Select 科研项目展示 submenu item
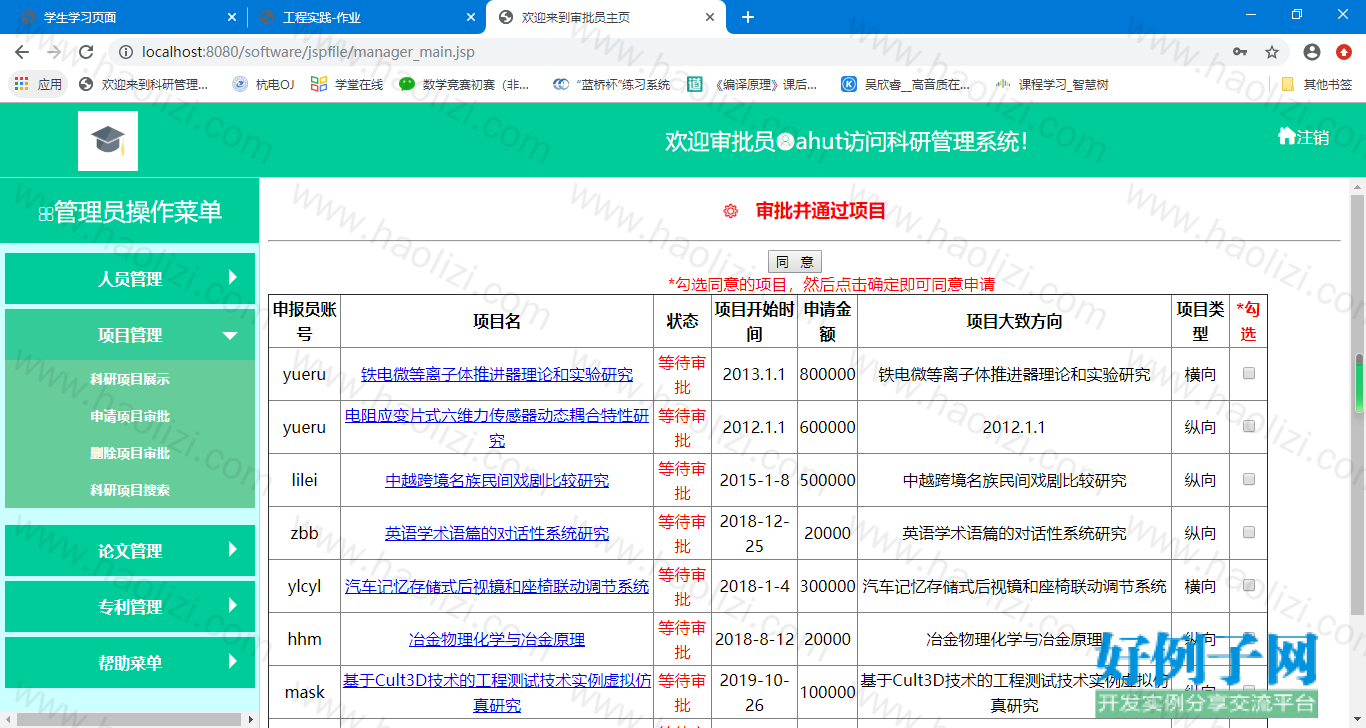Screen dimensions: 1366x728 (x=130, y=379)
